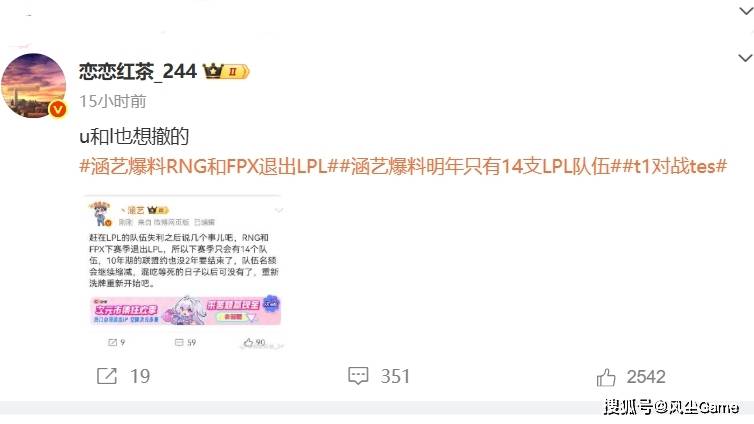Screen dimensions: 754x424
Task: Expand the post options chevron beside username
Action: pos(745,58)
